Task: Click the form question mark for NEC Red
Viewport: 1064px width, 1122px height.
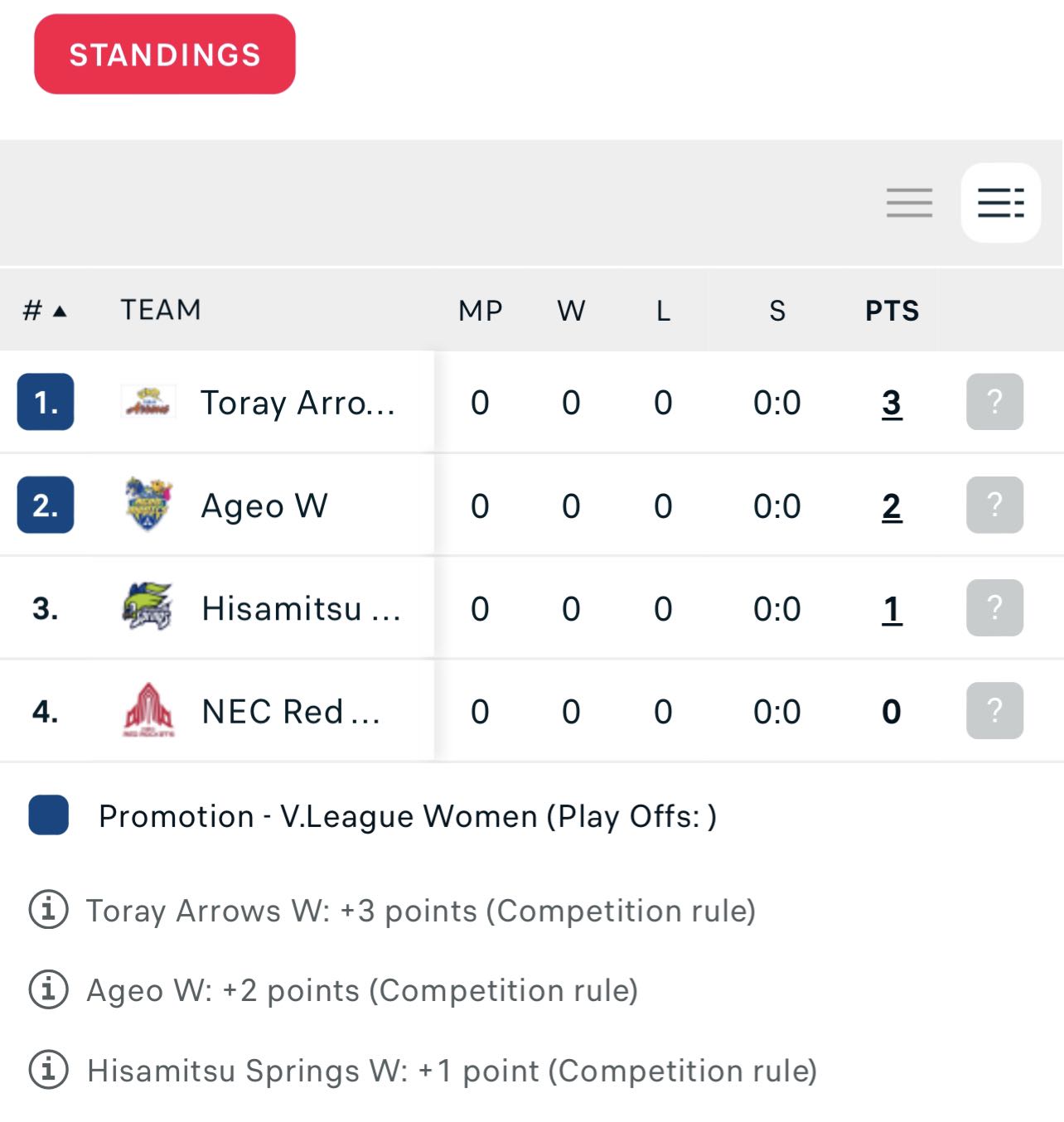Action: tap(994, 710)
